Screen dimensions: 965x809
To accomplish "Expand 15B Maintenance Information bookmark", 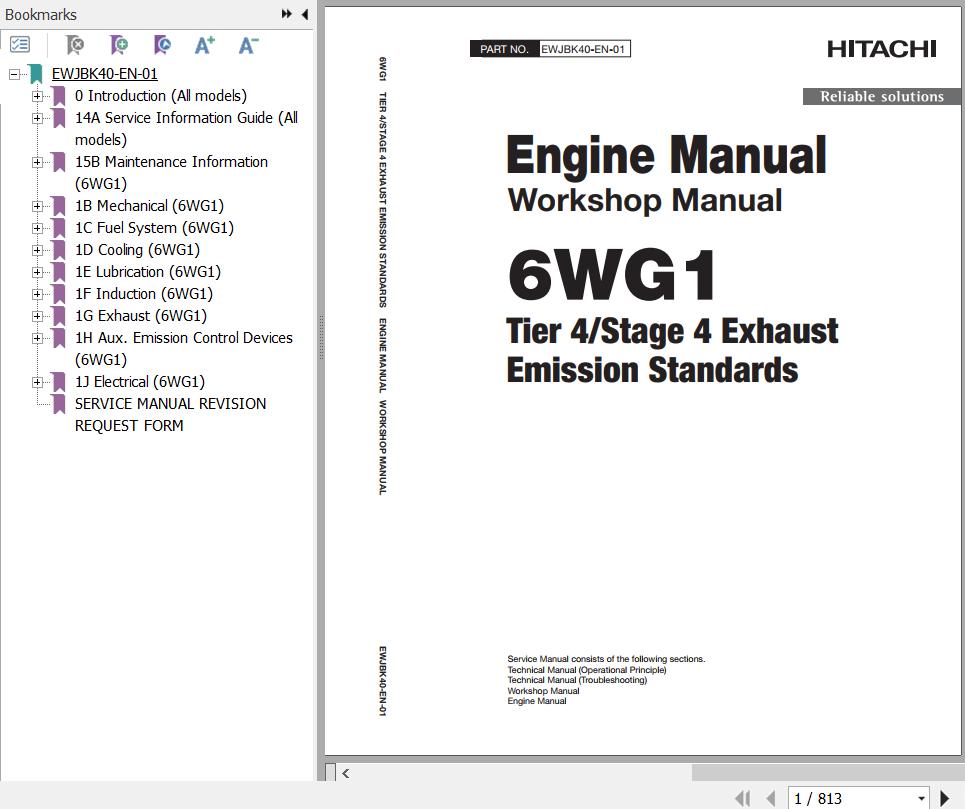I will pyautogui.click(x=38, y=162).
